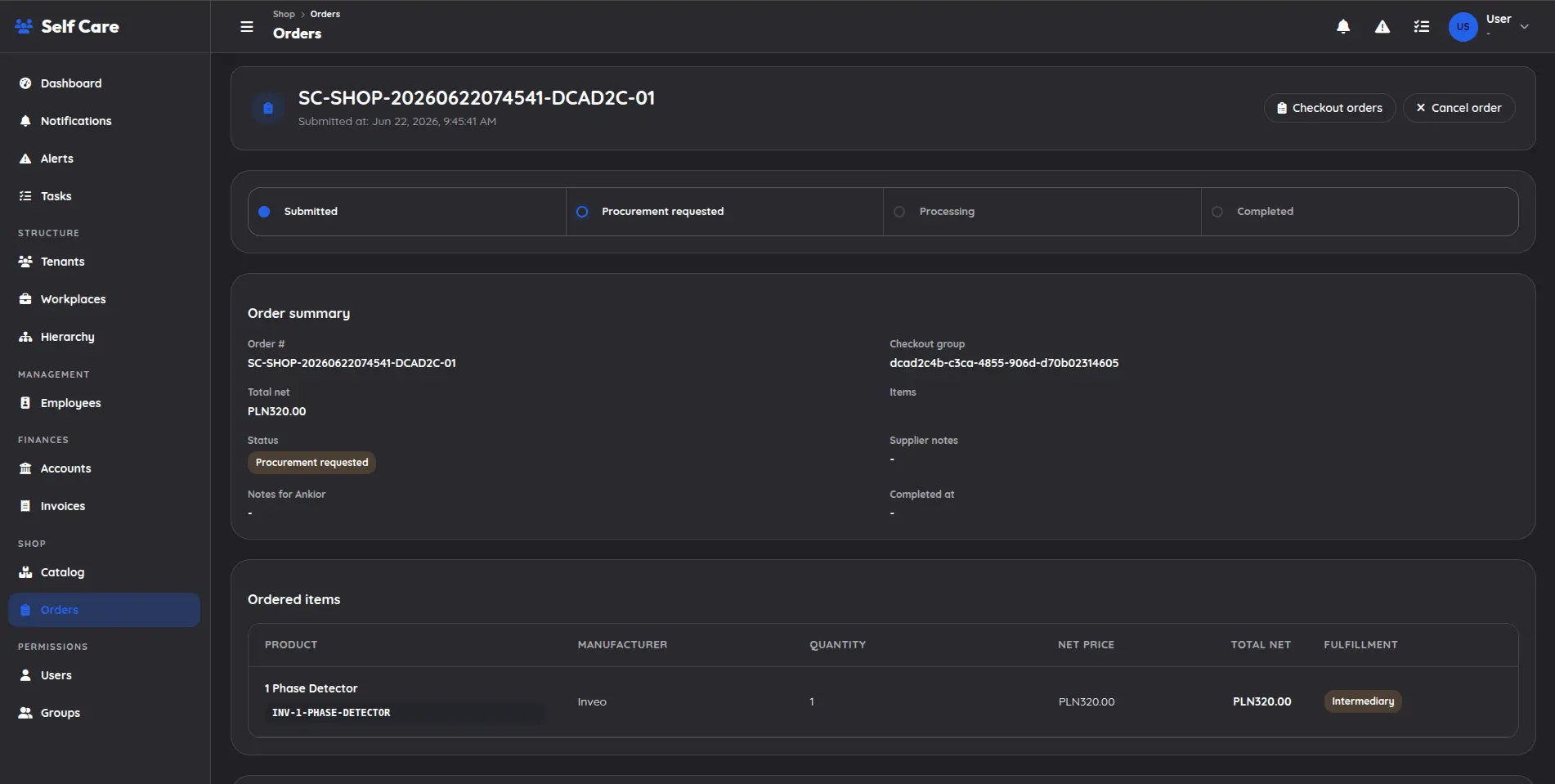
Task: Click the Cancel order button
Action: (1459, 108)
